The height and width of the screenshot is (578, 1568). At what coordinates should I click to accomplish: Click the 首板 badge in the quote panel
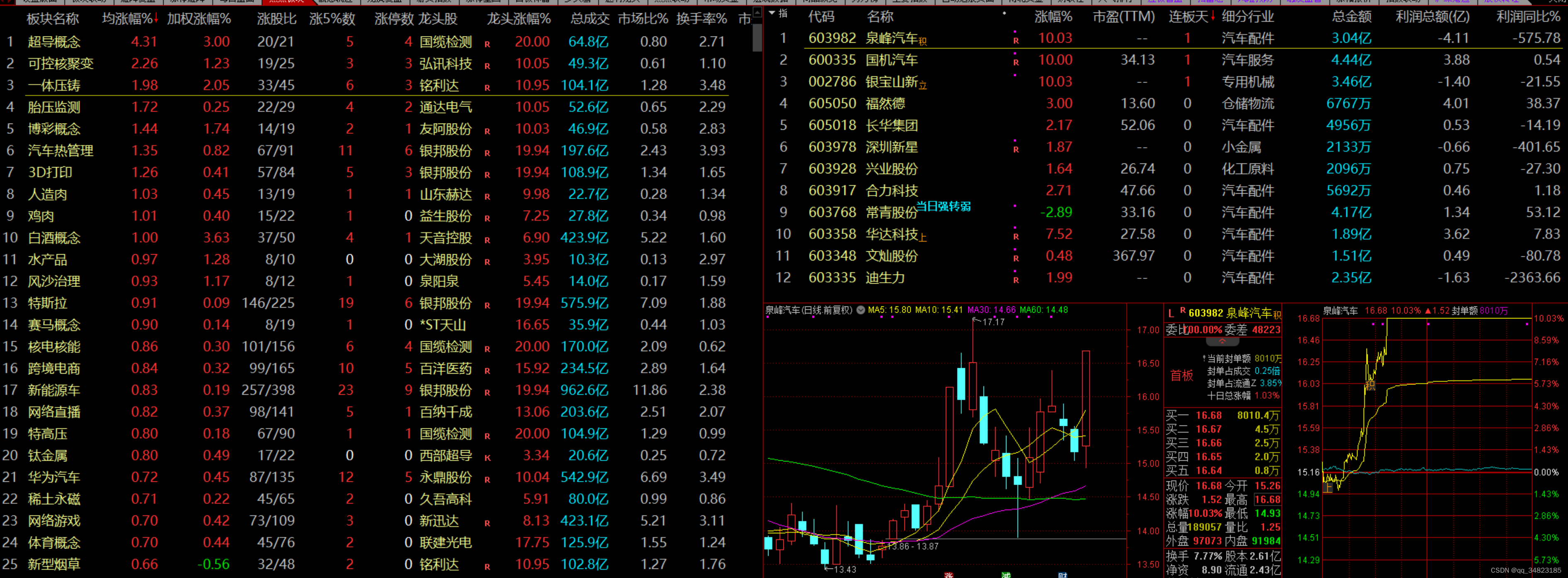1181,376
